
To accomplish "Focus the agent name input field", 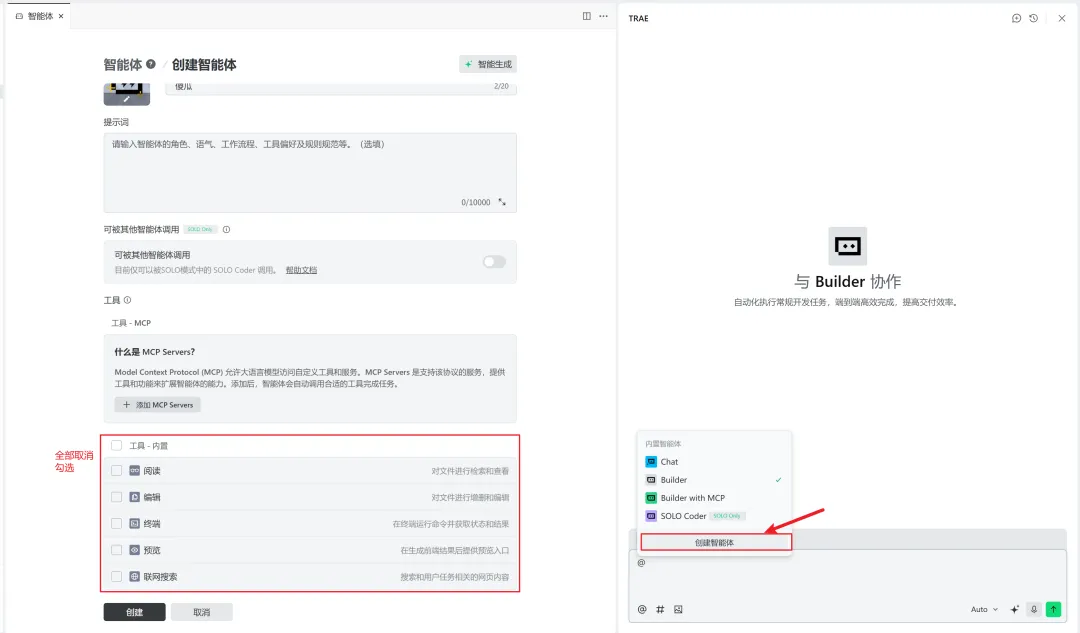I will pyautogui.click(x=341, y=87).
